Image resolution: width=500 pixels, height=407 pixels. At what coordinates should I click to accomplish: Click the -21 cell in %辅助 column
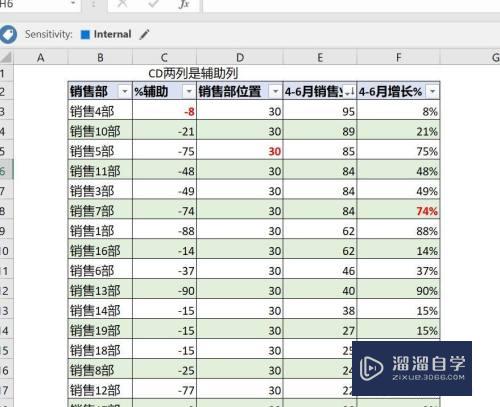pos(164,131)
